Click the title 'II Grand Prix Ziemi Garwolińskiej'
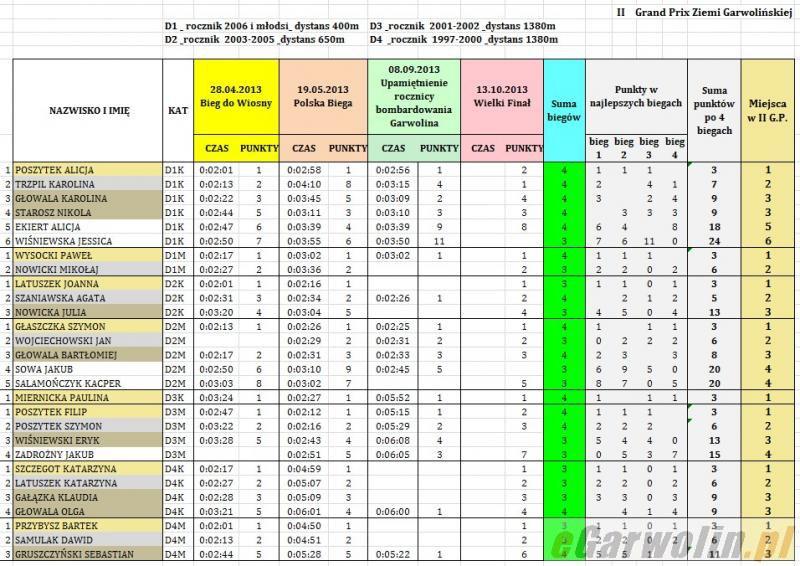Image resolution: width=800 pixels, height=566 pixels. 704,12
